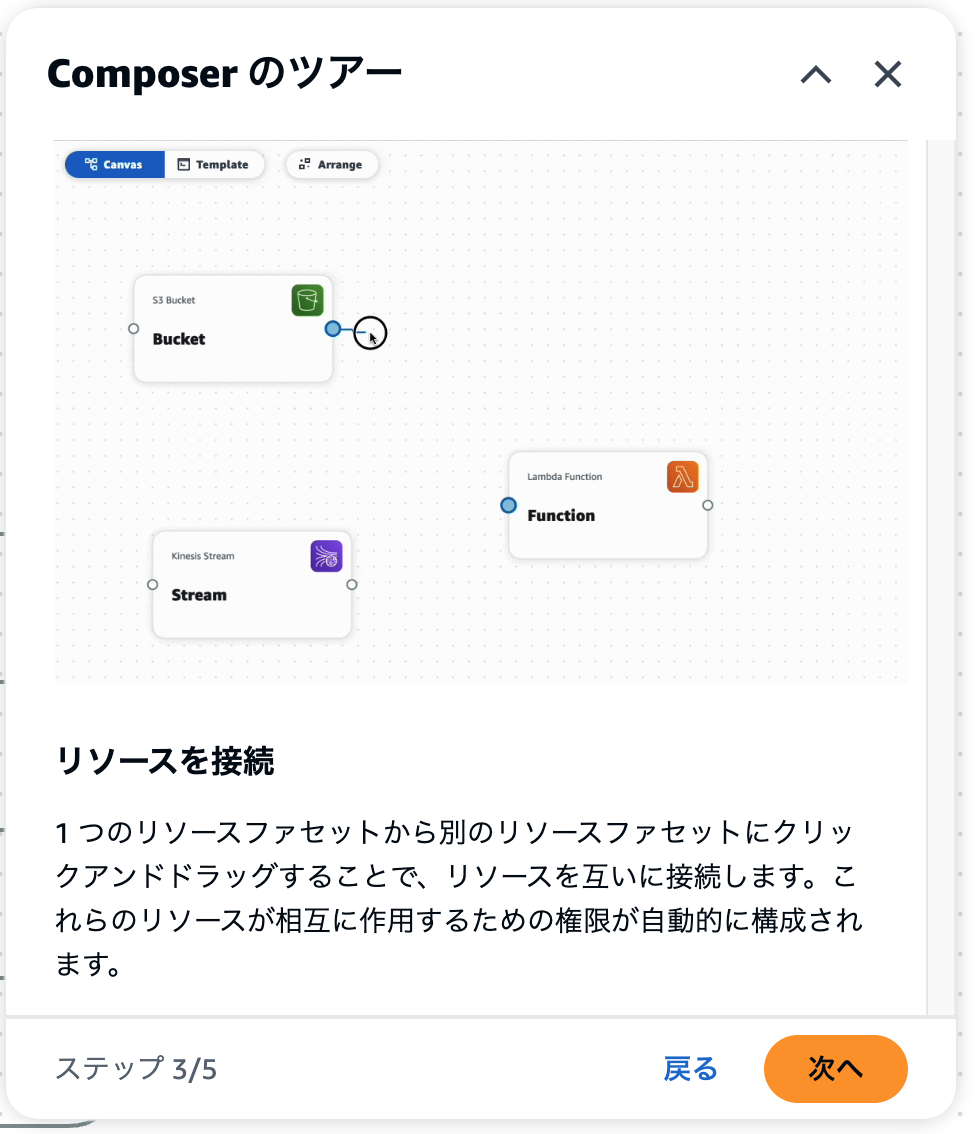
Task: Close the Composer tour dialog
Action: coord(888,74)
